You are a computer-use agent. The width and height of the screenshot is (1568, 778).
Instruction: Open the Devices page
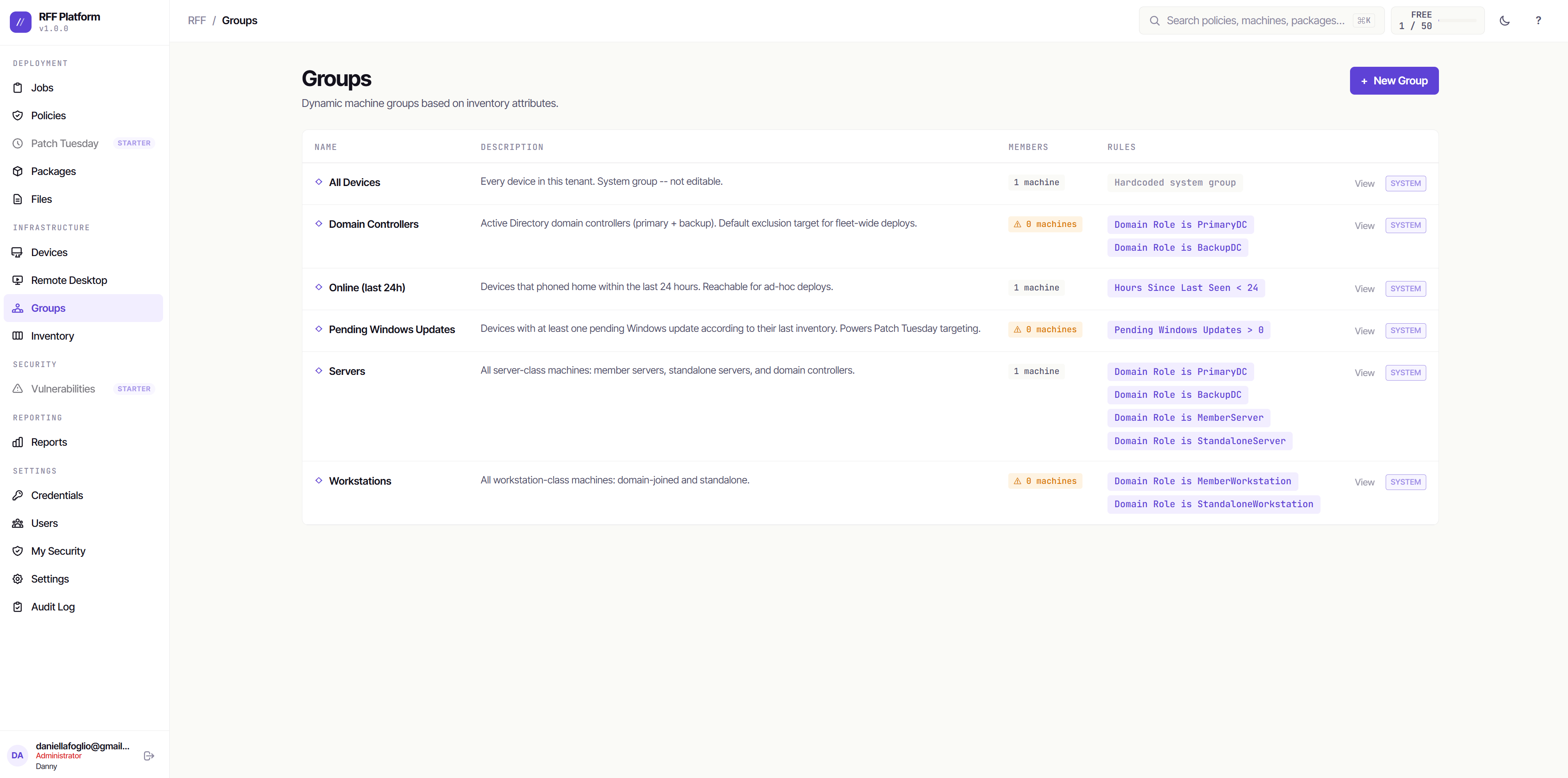(x=84, y=252)
